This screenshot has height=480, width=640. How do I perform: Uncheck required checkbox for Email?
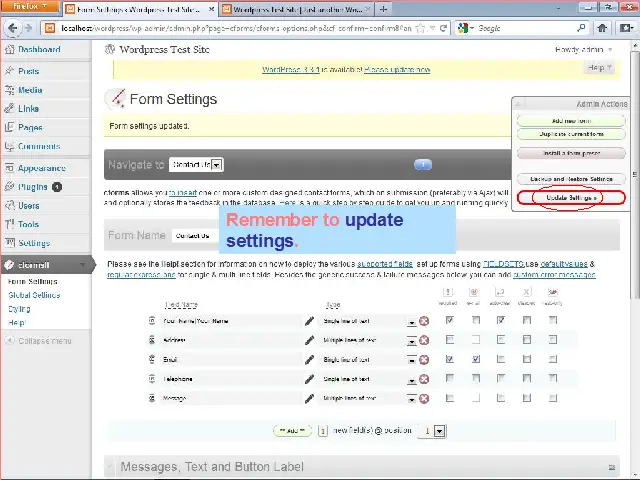coord(450,359)
